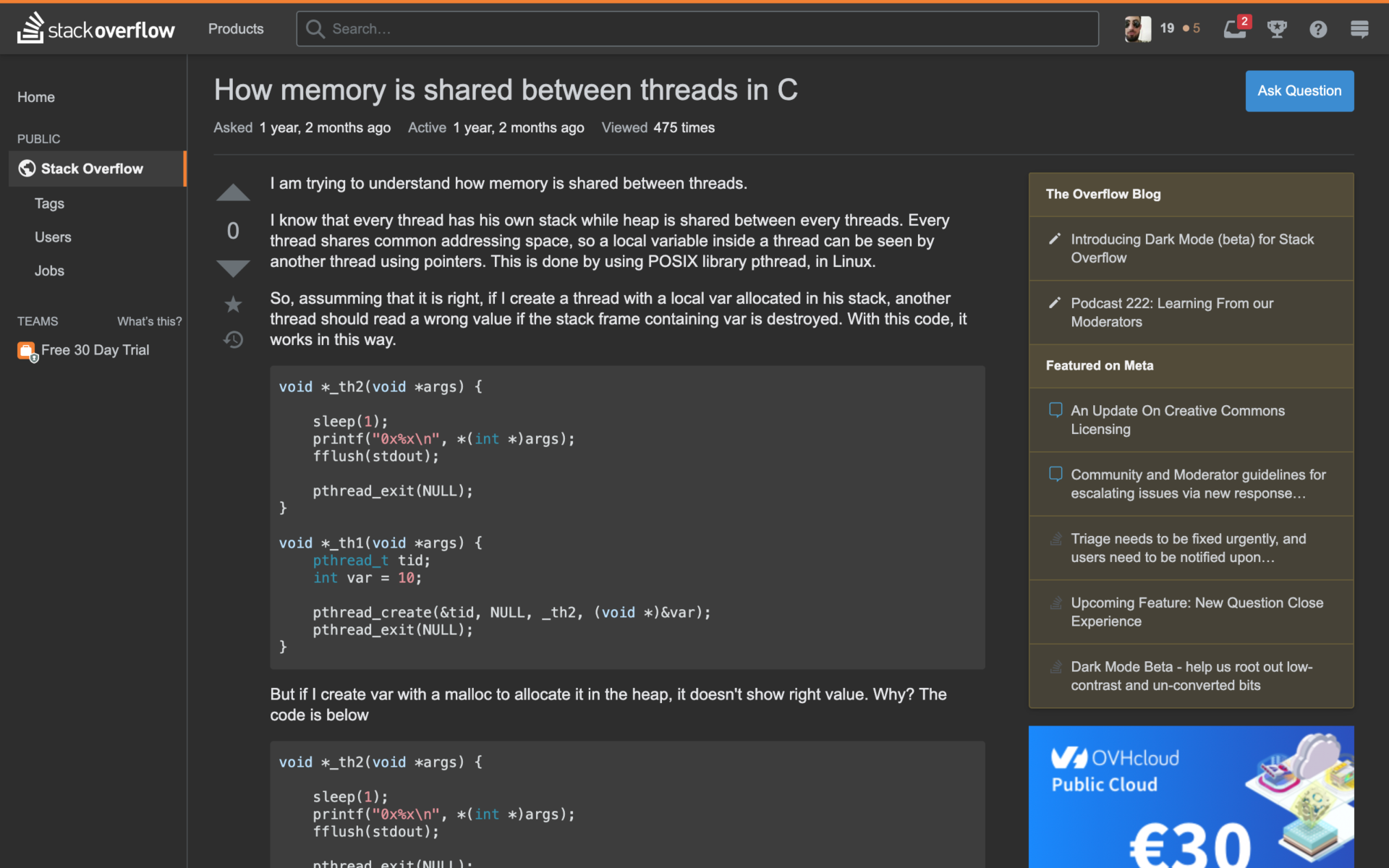View achievements via the trophy icon
The height and width of the screenshot is (868, 1389).
[1276, 29]
